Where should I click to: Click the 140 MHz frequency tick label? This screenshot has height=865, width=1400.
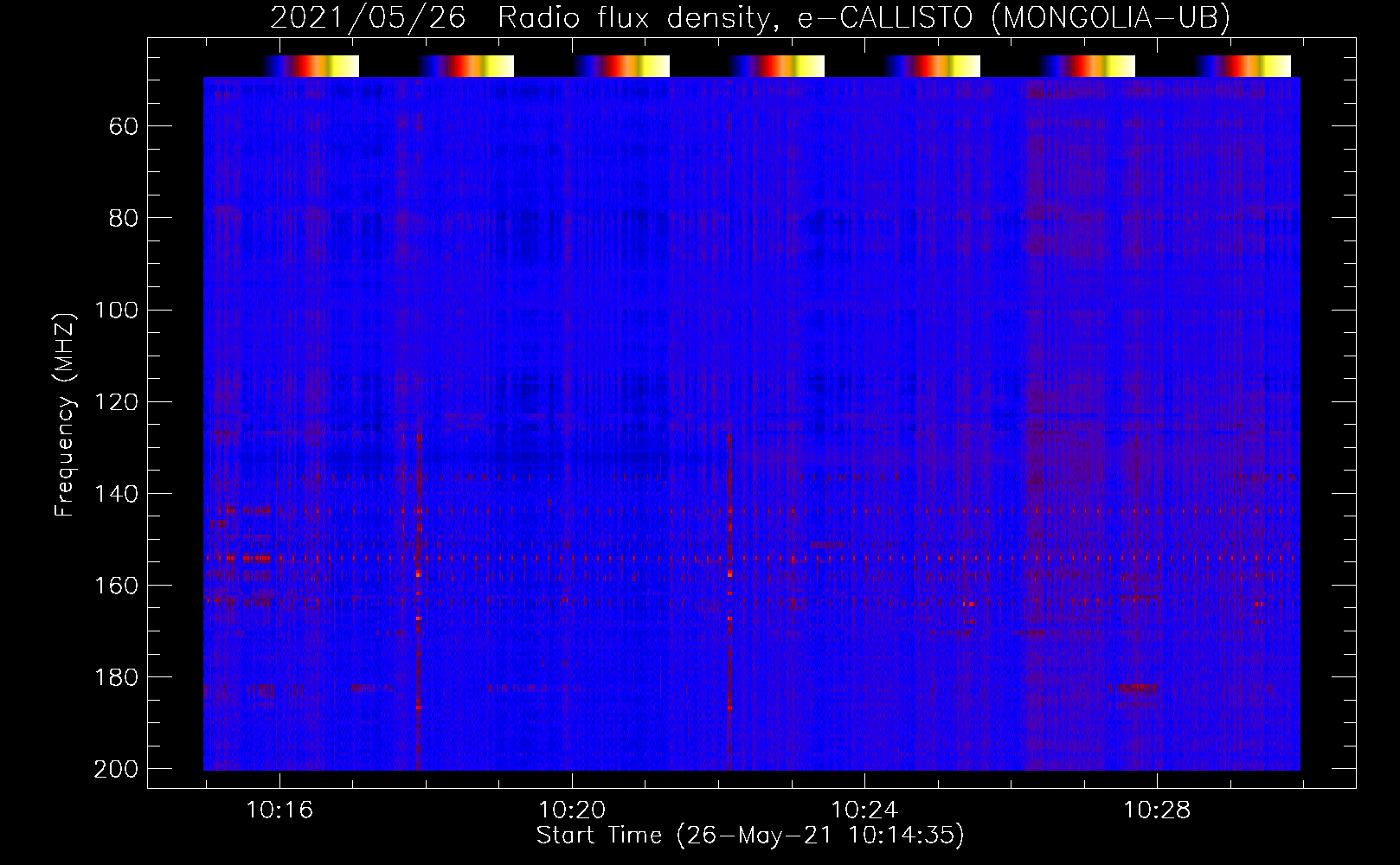click(116, 494)
